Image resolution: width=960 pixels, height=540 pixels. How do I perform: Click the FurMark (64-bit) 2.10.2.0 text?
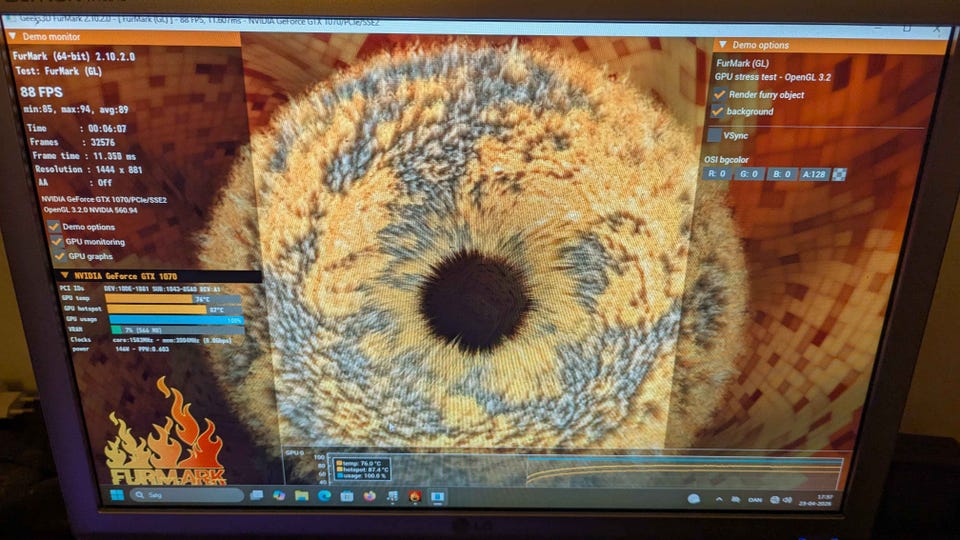tap(73, 56)
